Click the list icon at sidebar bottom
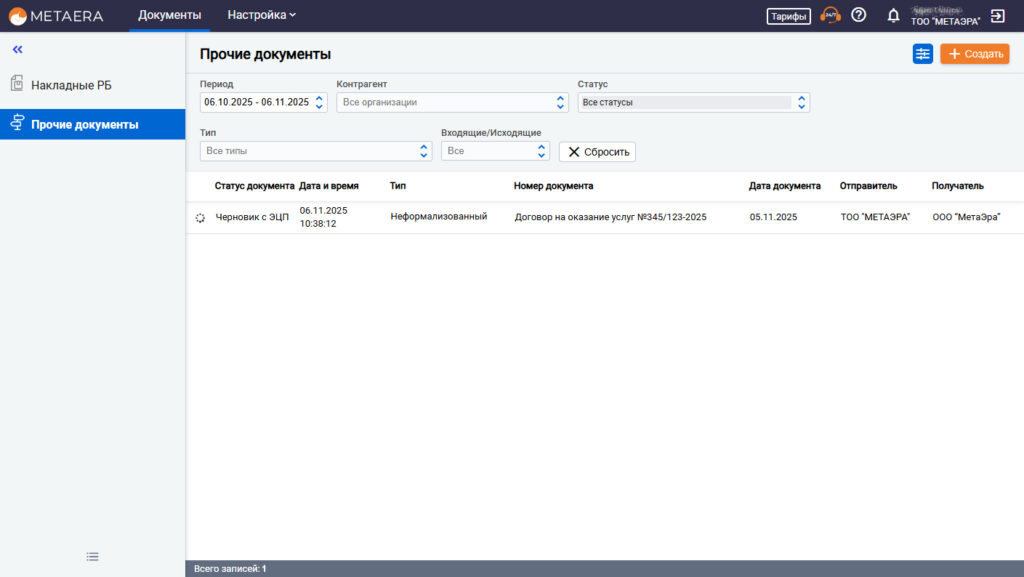Viewport: 1024px width, 577px height. coord(92,556)
